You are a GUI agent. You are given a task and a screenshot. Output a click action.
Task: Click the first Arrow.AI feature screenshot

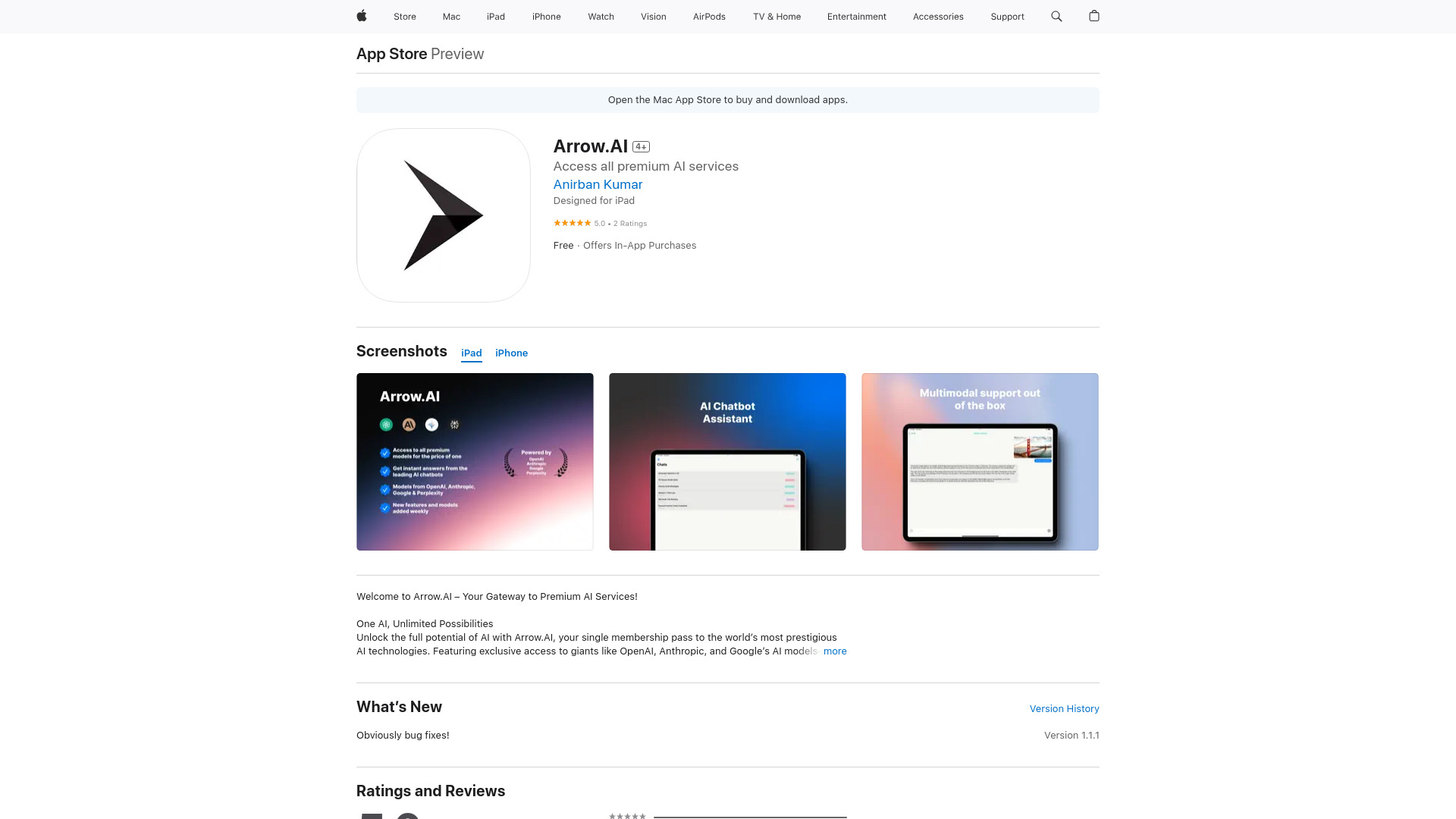coord(475,461)
